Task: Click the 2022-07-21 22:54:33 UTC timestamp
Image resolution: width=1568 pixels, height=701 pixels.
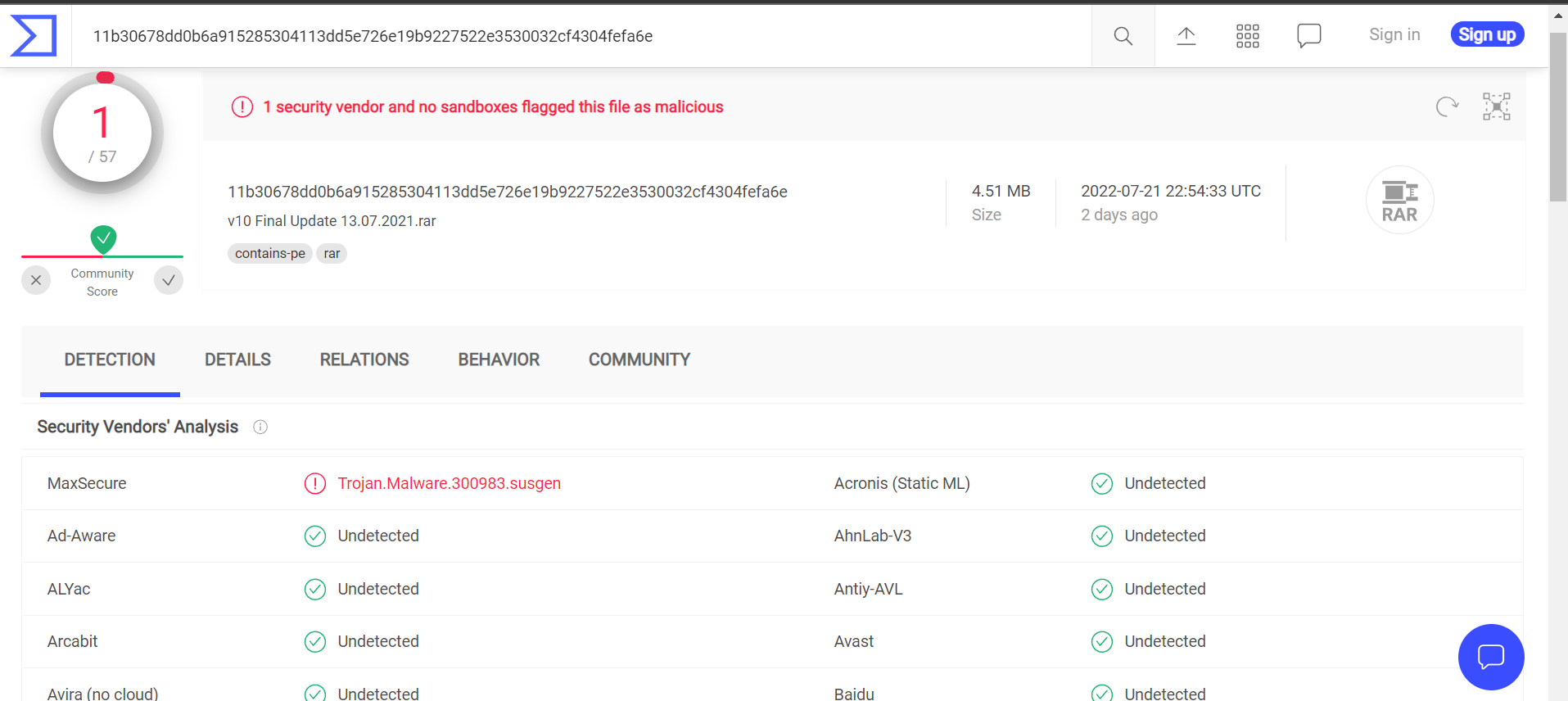Action: pyautogui.click(x=1171, y=191)
